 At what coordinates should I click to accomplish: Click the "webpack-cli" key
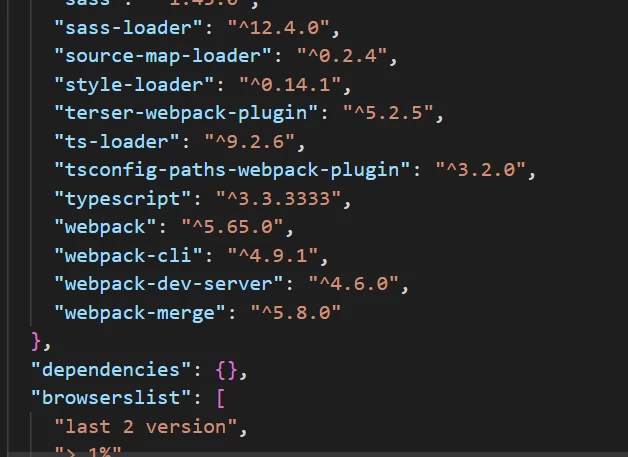128,256
